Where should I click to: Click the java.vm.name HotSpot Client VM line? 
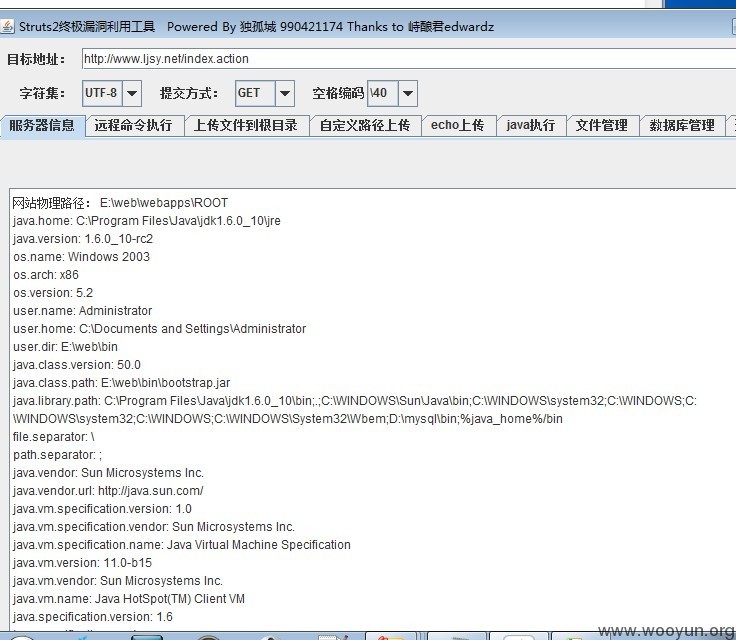click(x=129, y=599)
